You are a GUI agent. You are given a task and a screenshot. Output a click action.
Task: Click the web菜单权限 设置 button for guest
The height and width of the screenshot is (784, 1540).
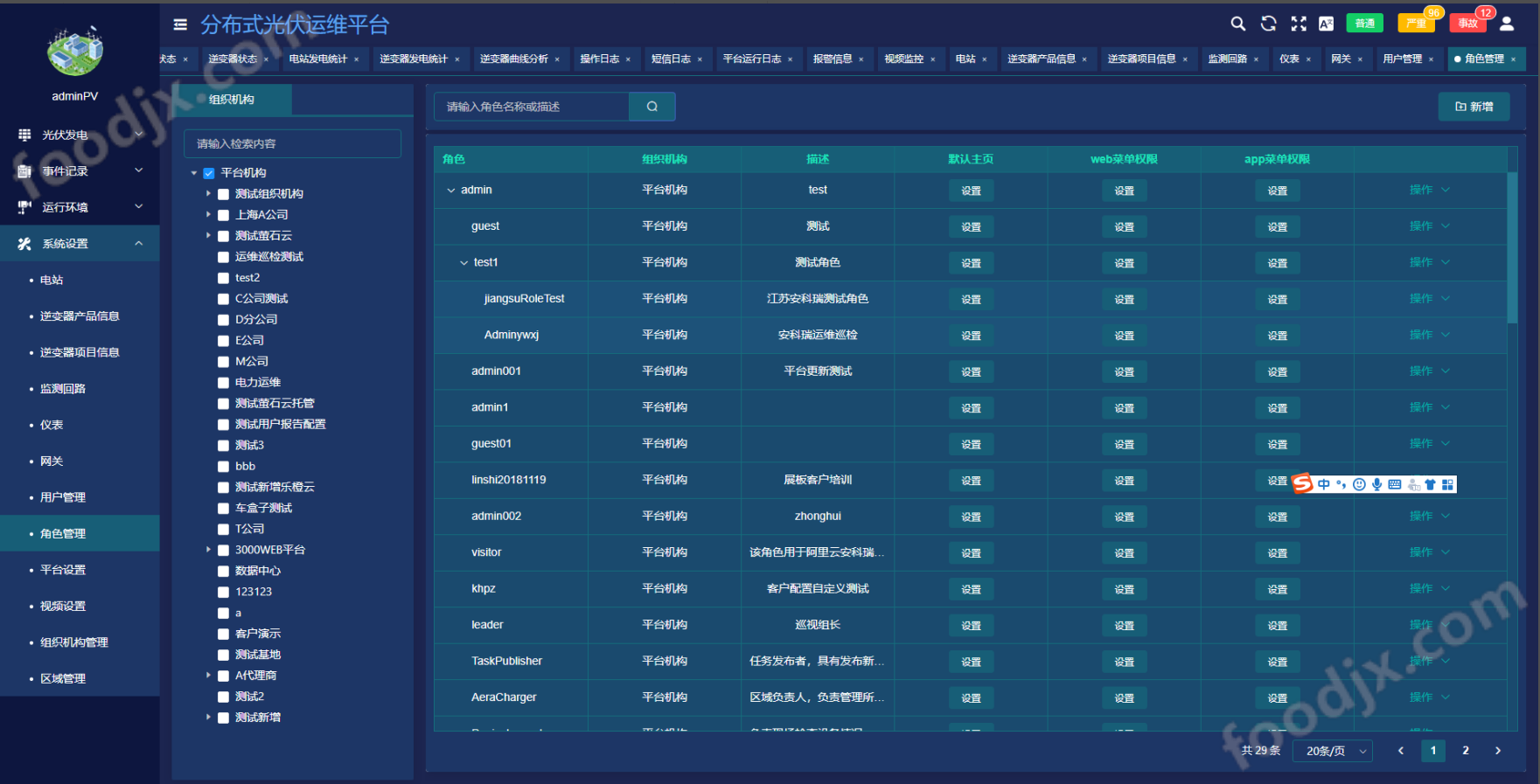click(1124, 227)
